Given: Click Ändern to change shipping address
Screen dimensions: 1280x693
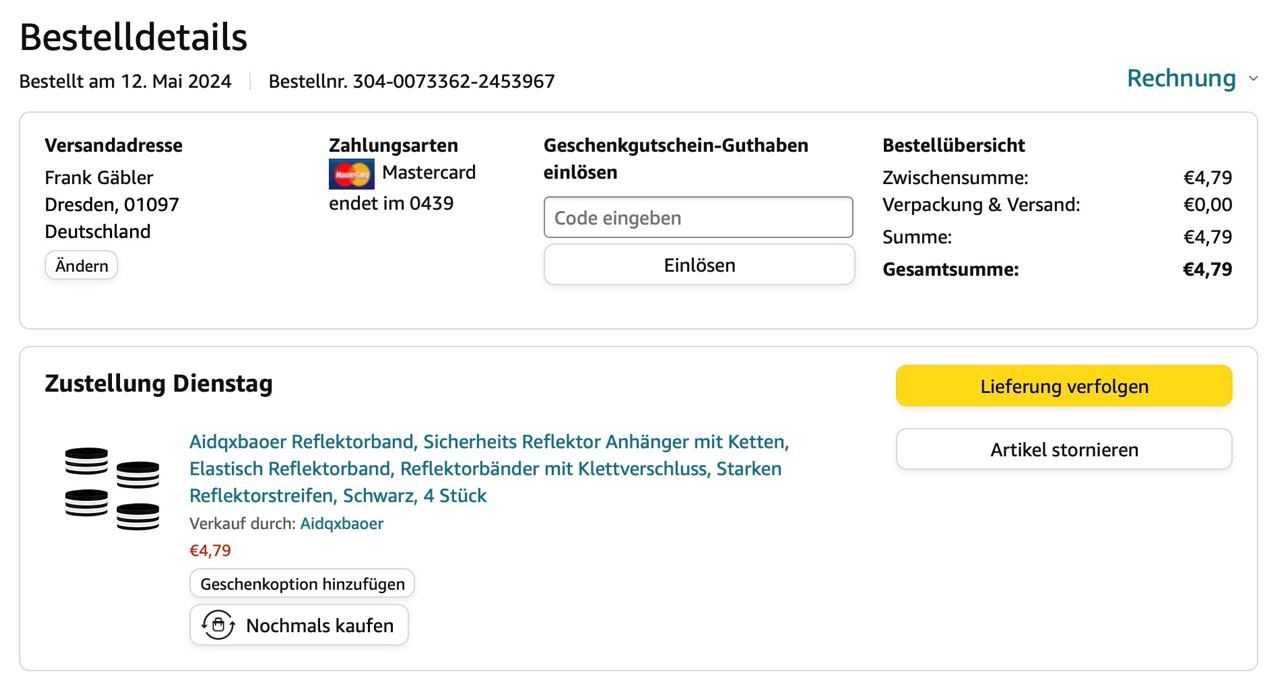Looking at the screenshot, I should [81, 266].
